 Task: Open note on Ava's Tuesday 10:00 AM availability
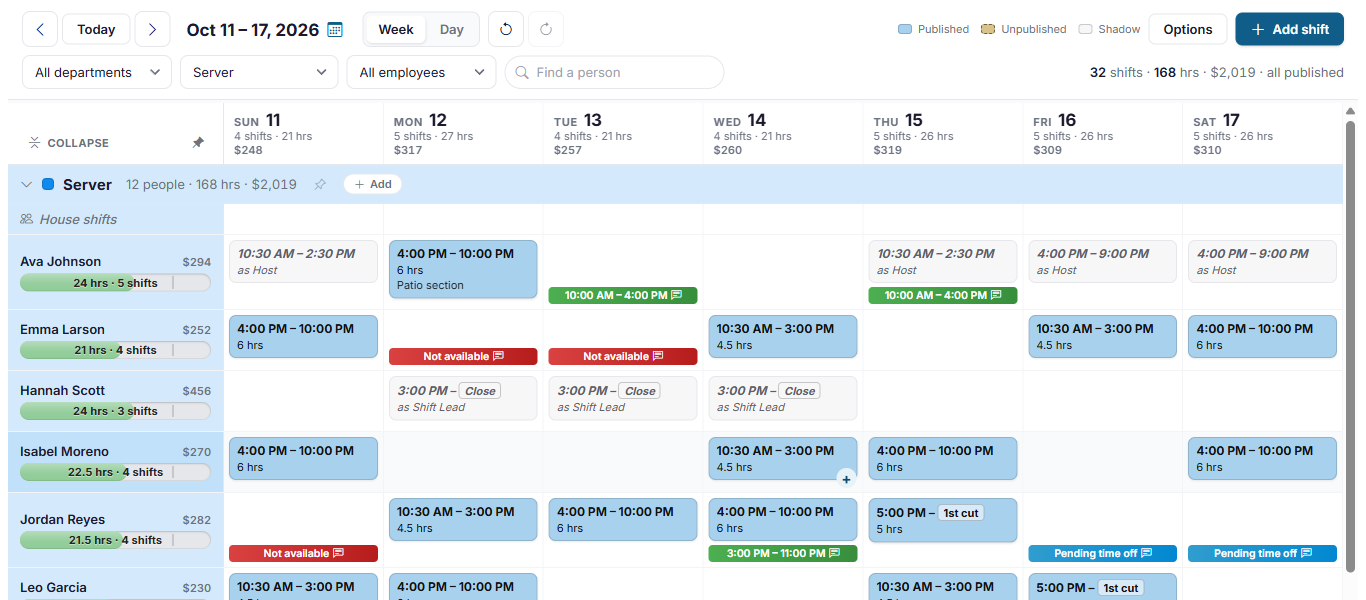tap(677, 295)
